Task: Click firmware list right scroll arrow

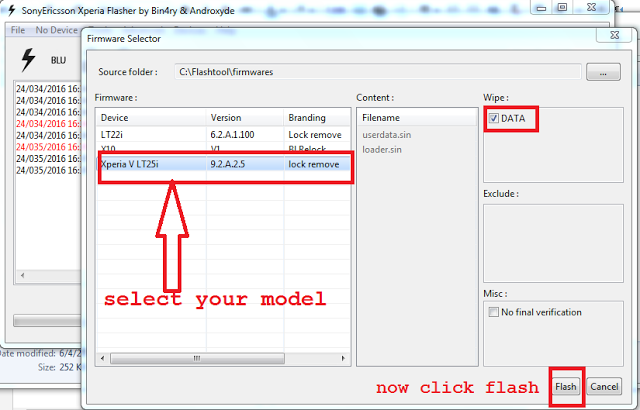Action: click(343, 358)
